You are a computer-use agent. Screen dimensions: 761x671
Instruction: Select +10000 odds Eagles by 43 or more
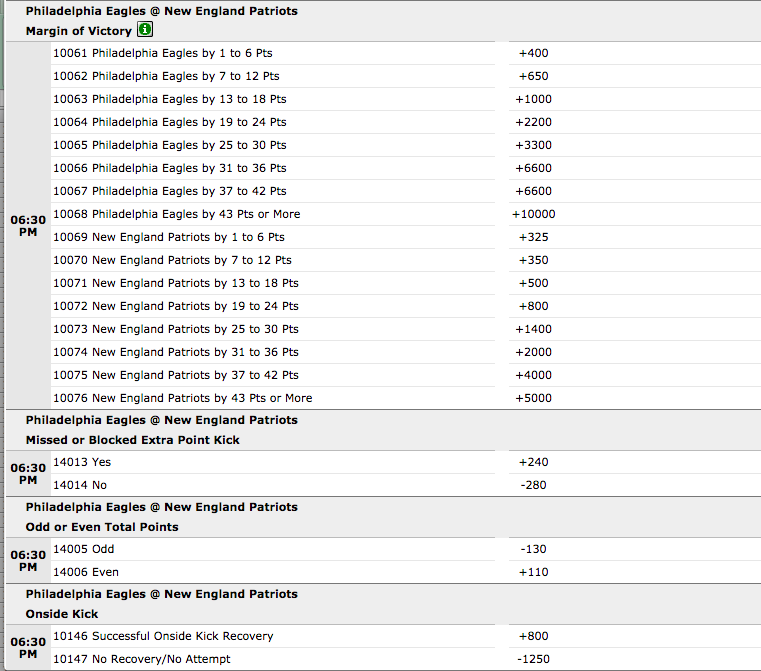click(533, 214)
